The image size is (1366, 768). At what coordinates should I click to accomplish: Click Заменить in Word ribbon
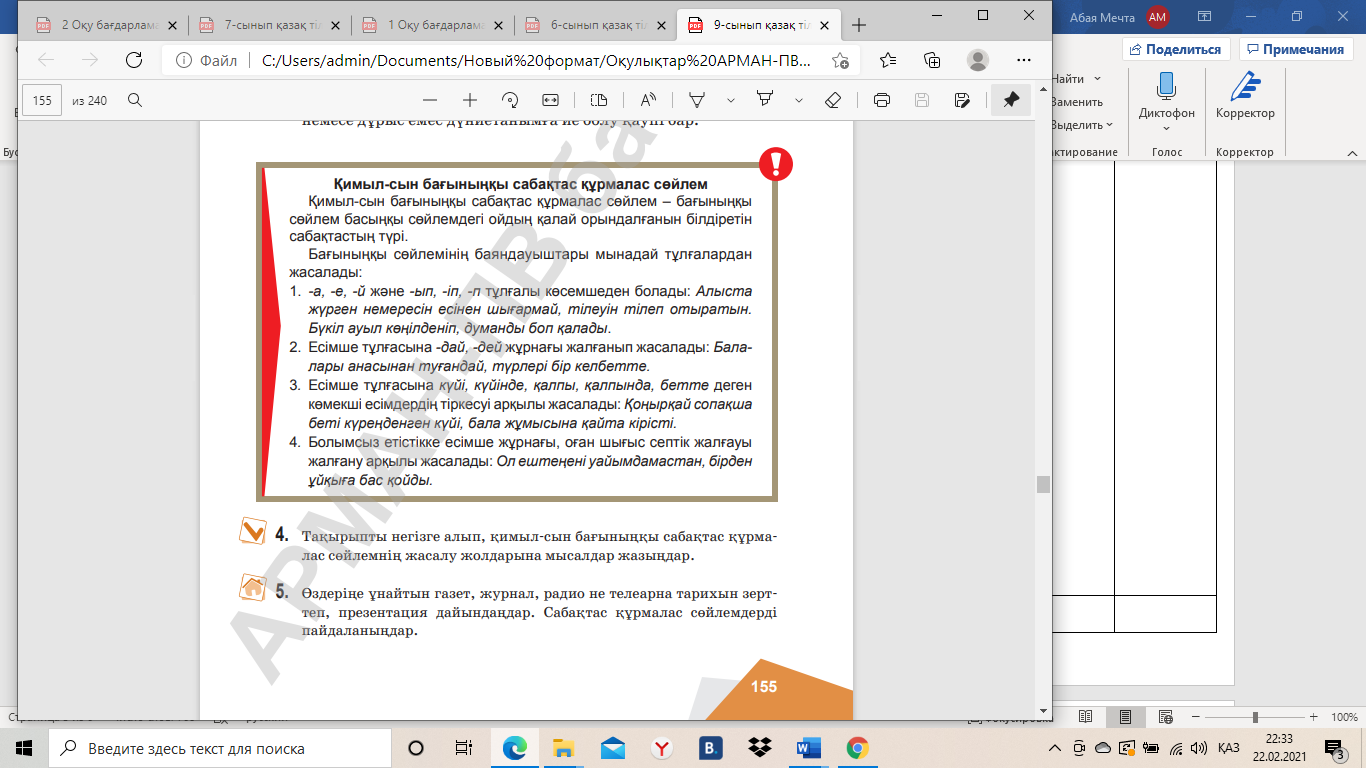coord(1076,102)
